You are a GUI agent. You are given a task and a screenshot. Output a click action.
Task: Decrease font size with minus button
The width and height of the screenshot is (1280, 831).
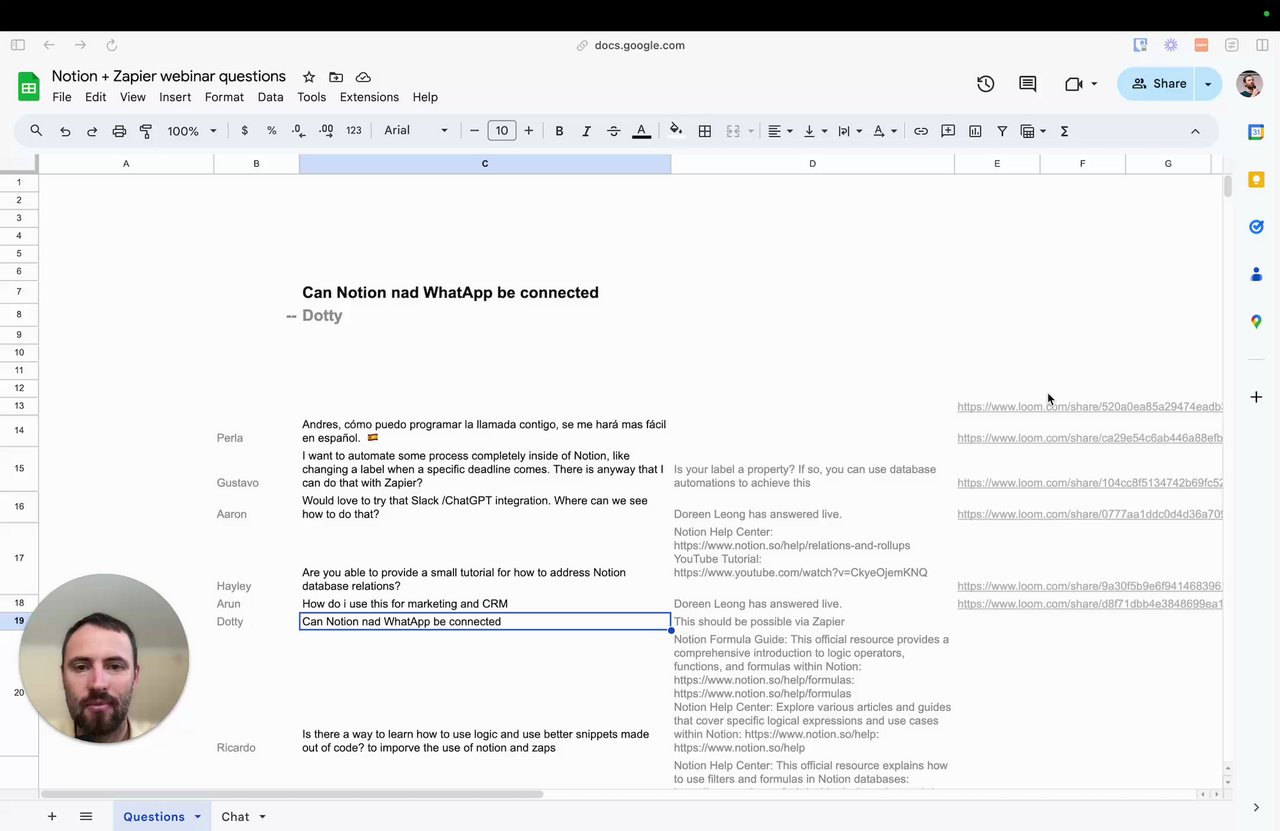(475, 131)
